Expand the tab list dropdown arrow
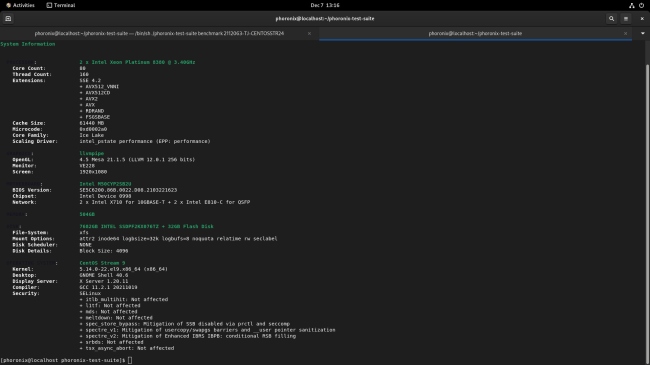The height and width of the screenshot is (365, 650). [643, 33]
